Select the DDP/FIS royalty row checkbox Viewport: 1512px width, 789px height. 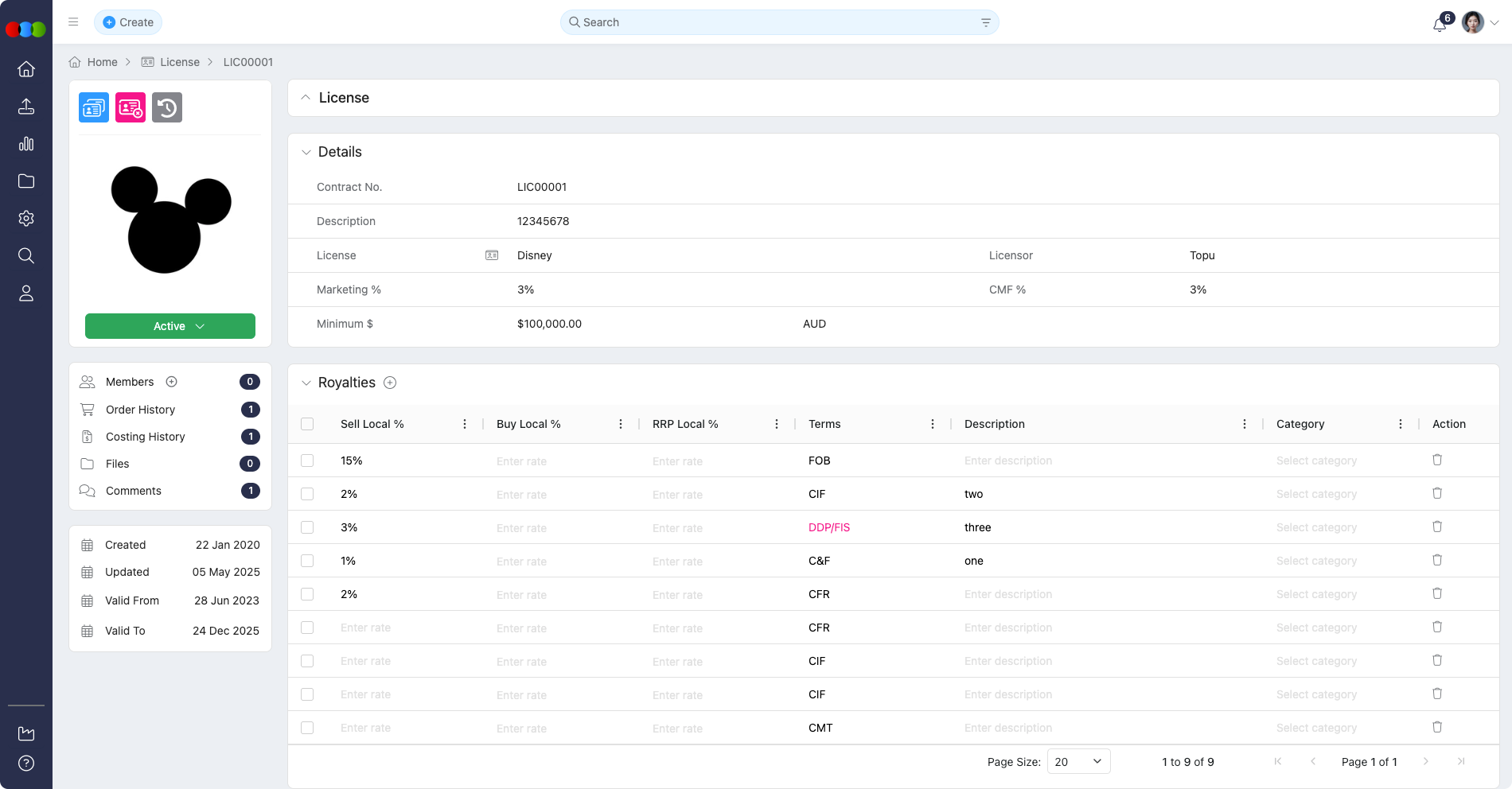click(307, 527)
